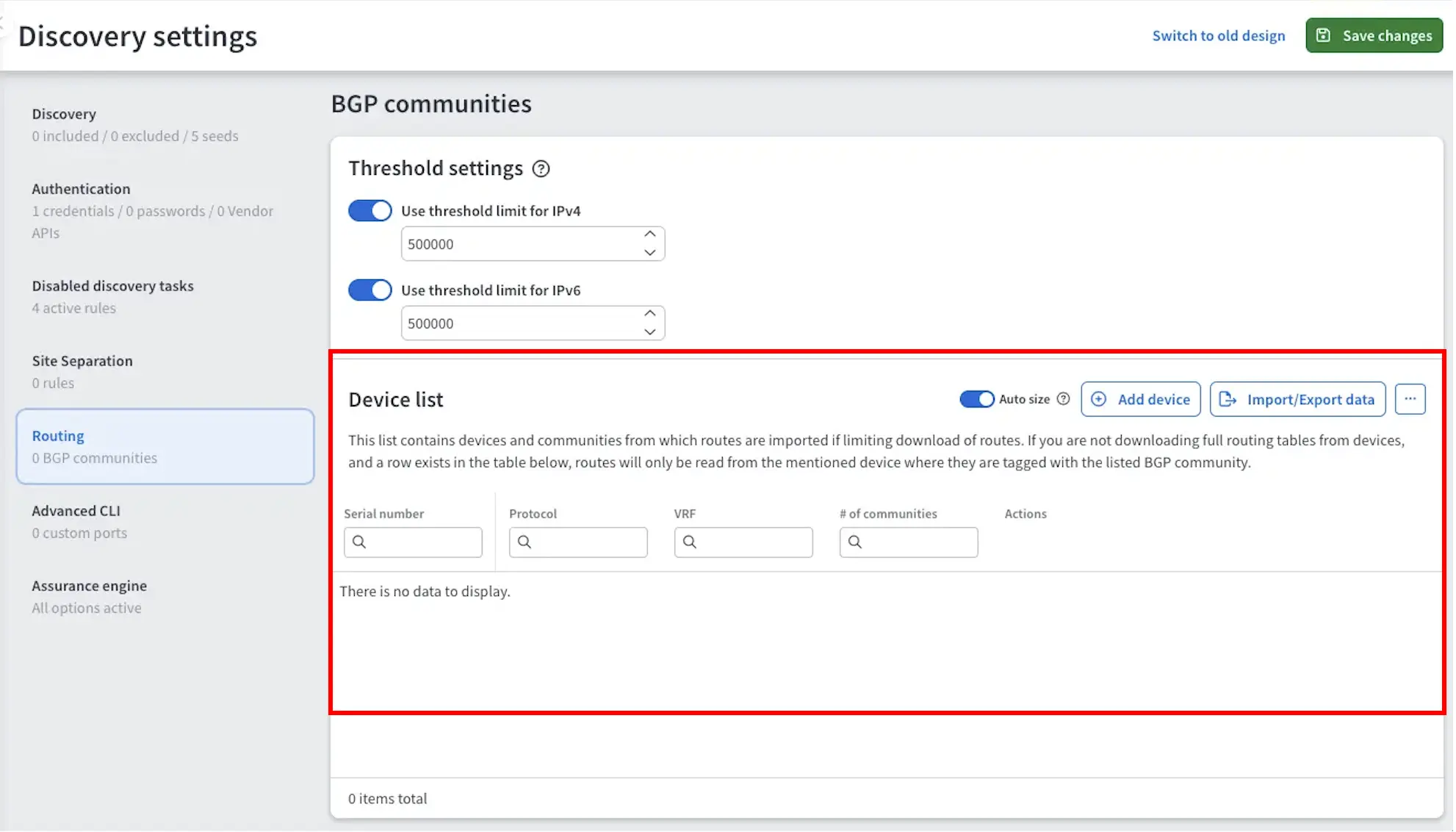Open the Authentication settings section
The height and width of the screenshot is (832, 1456).
click(x=81, y=190)
